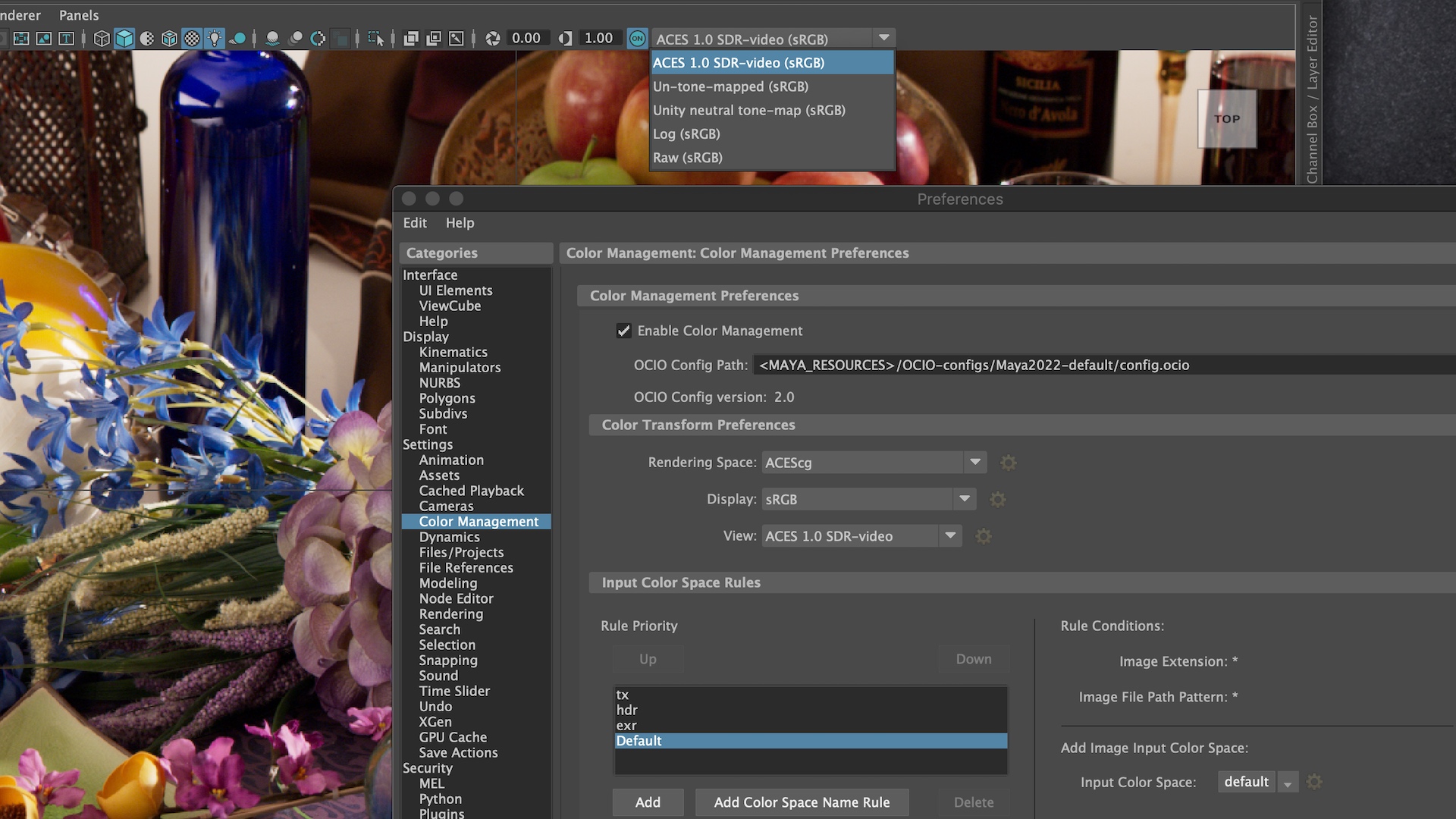Click the Add Color Space Name Rule button

pyautogui.click(x=802, y=802)
